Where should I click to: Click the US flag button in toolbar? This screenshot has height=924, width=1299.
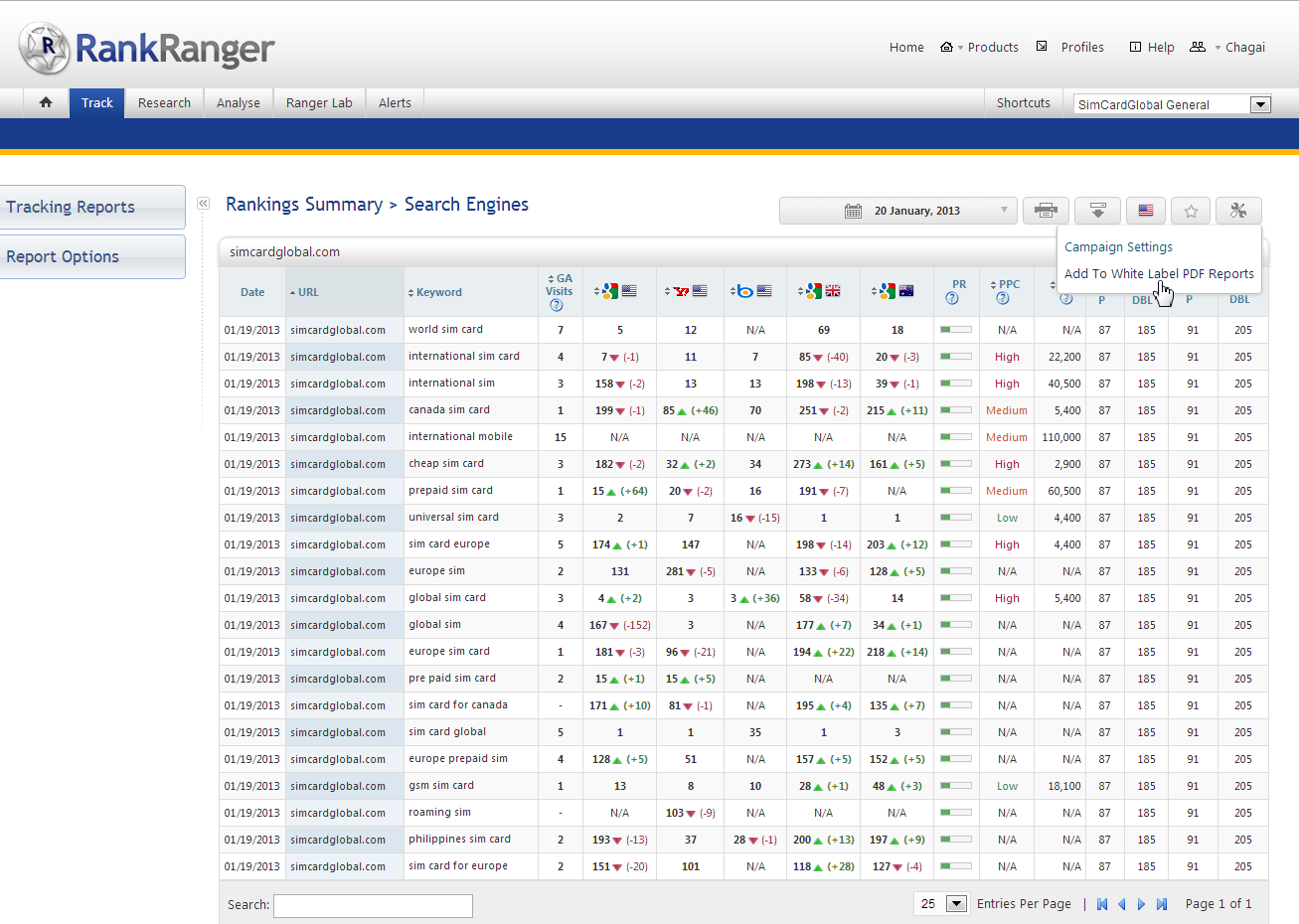pyautogui.click(x=1145, y=211)
